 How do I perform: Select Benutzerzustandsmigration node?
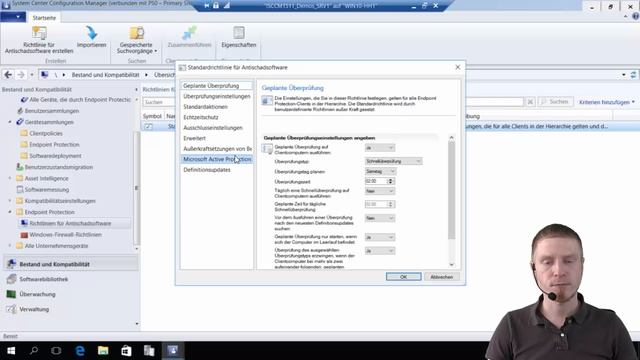pyautogui.click(x=59, y=167)
